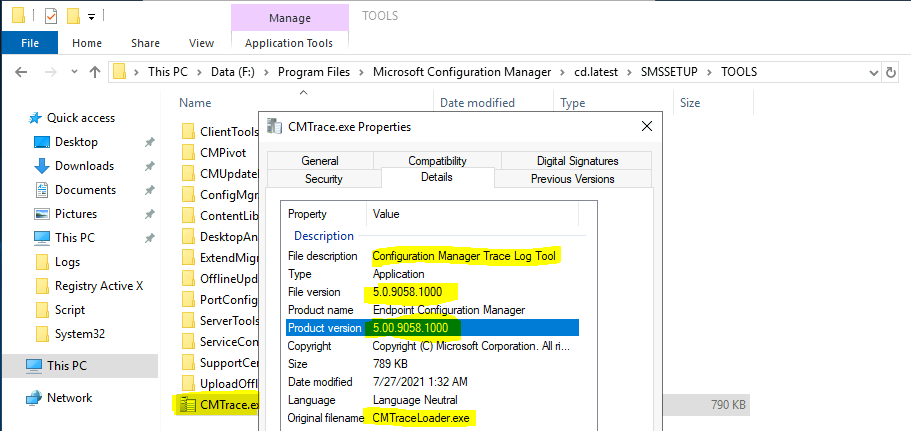
Task: Click 'Microsoft Configuration Manager' breadcrumb
Action: [462, 72]
